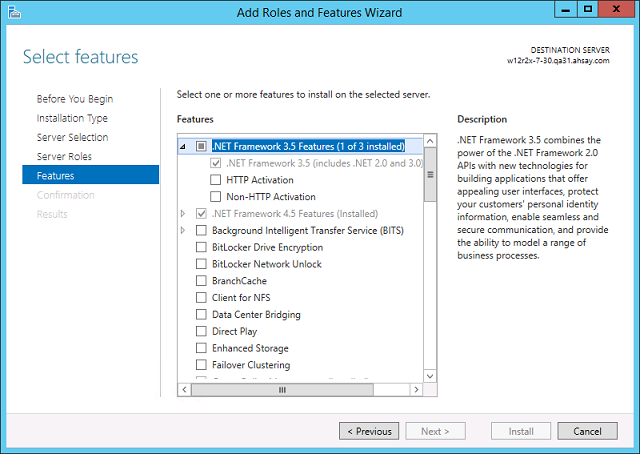Click the horizontal scroll left arrow

coord(184,390)
